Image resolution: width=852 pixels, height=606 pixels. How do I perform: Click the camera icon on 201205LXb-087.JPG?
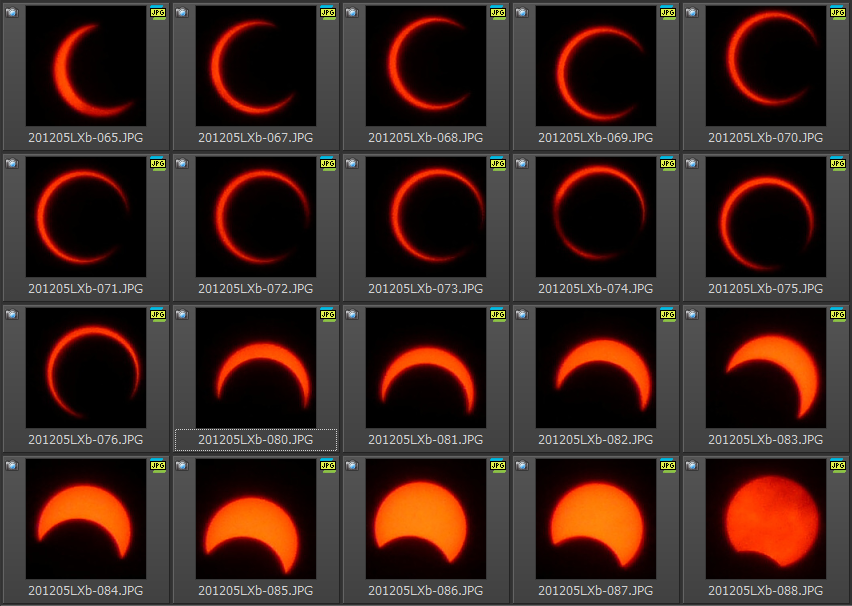click(522, 465)
